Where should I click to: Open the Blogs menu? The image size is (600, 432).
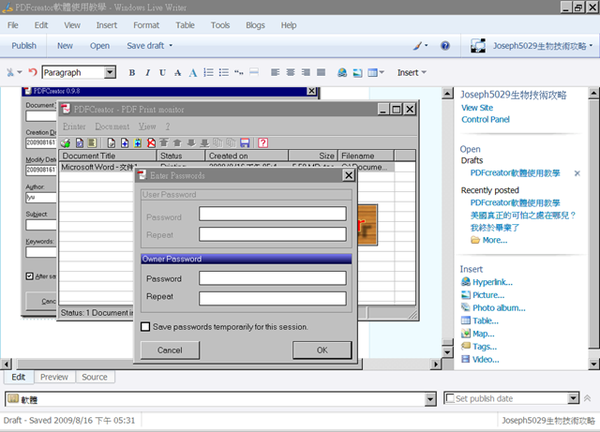(255, 25)
